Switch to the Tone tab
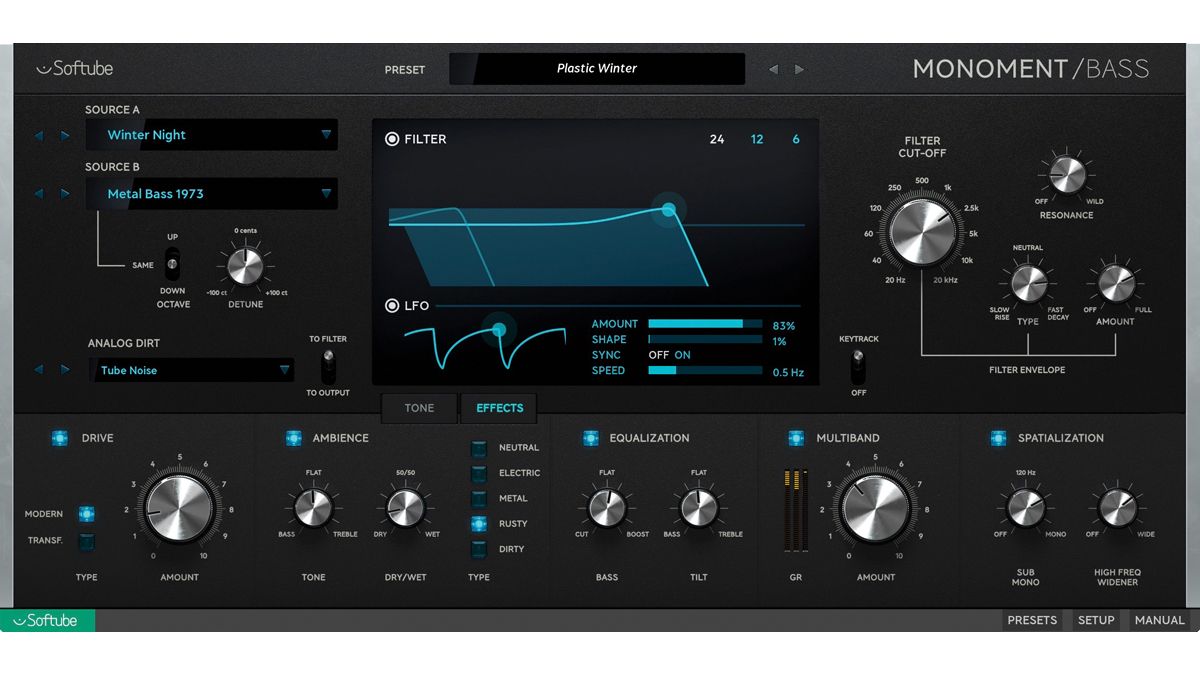The height and width of the screenshot is (675, 1200). pos(419,408)
